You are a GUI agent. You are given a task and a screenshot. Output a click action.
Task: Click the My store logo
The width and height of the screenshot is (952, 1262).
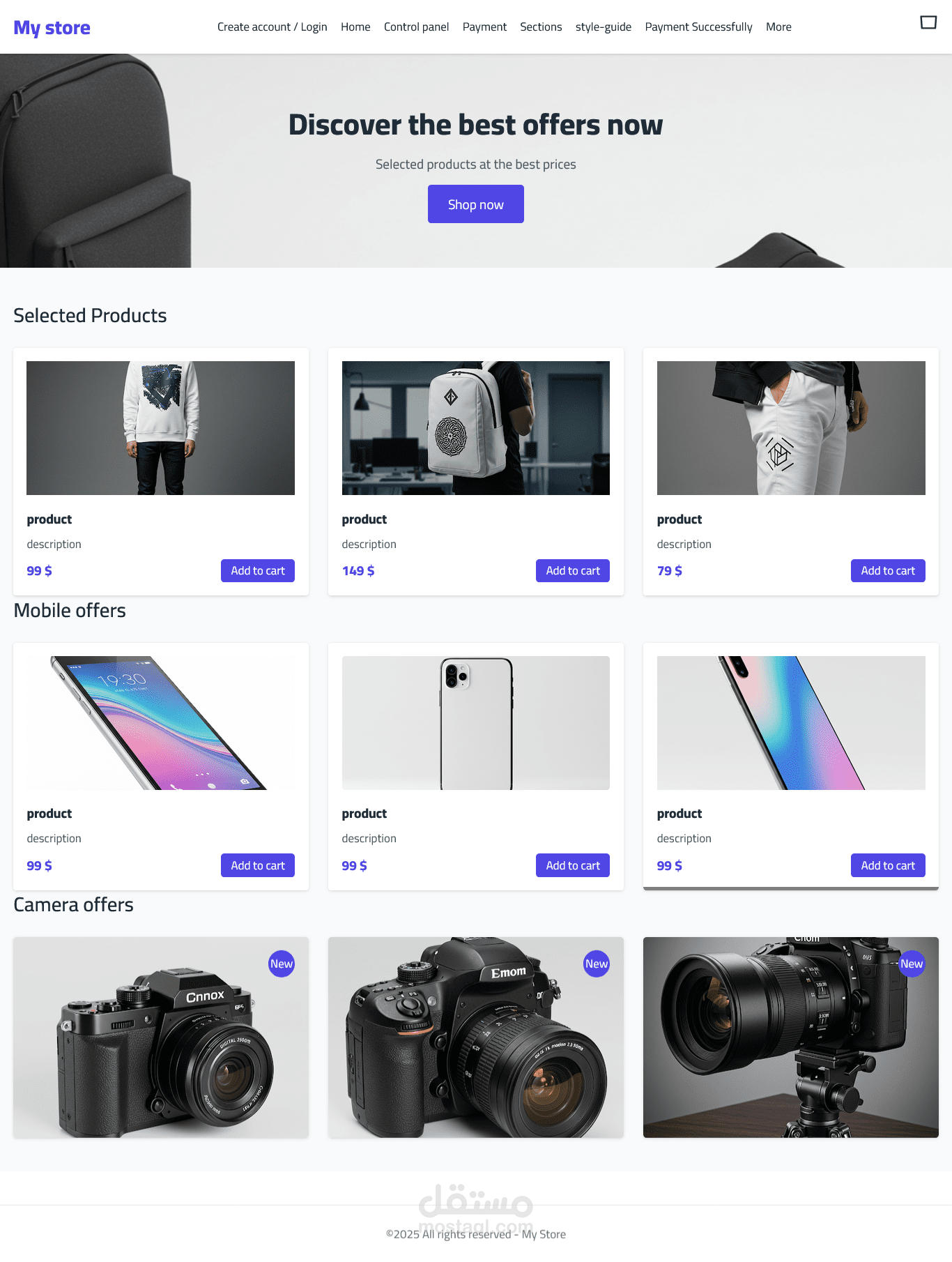click(52, 28)
